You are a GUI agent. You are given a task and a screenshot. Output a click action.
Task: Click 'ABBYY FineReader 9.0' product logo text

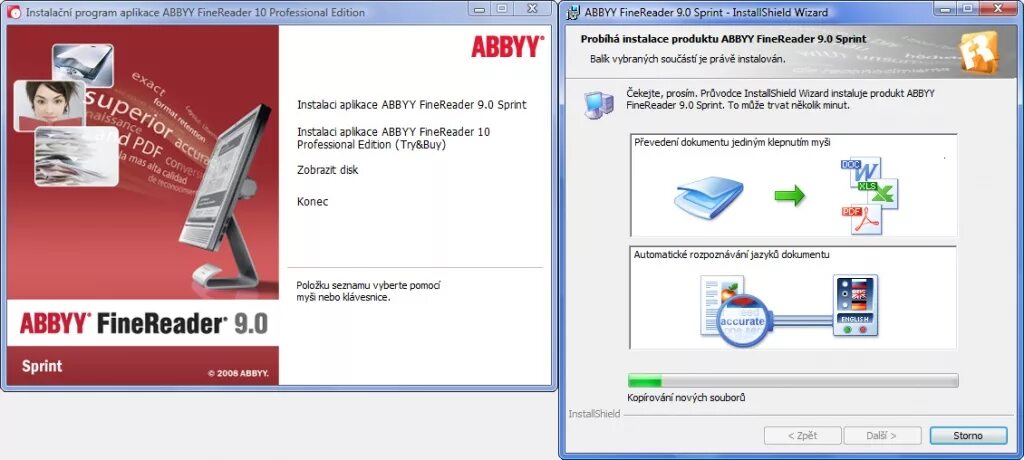(144, 323)
